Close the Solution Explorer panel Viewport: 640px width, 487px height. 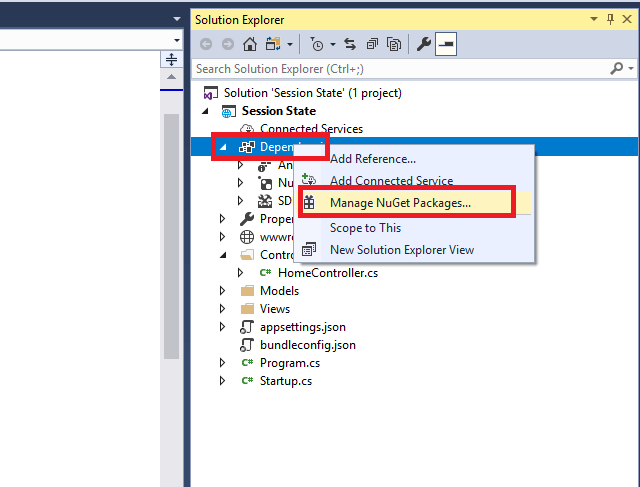tap(627, 19)
